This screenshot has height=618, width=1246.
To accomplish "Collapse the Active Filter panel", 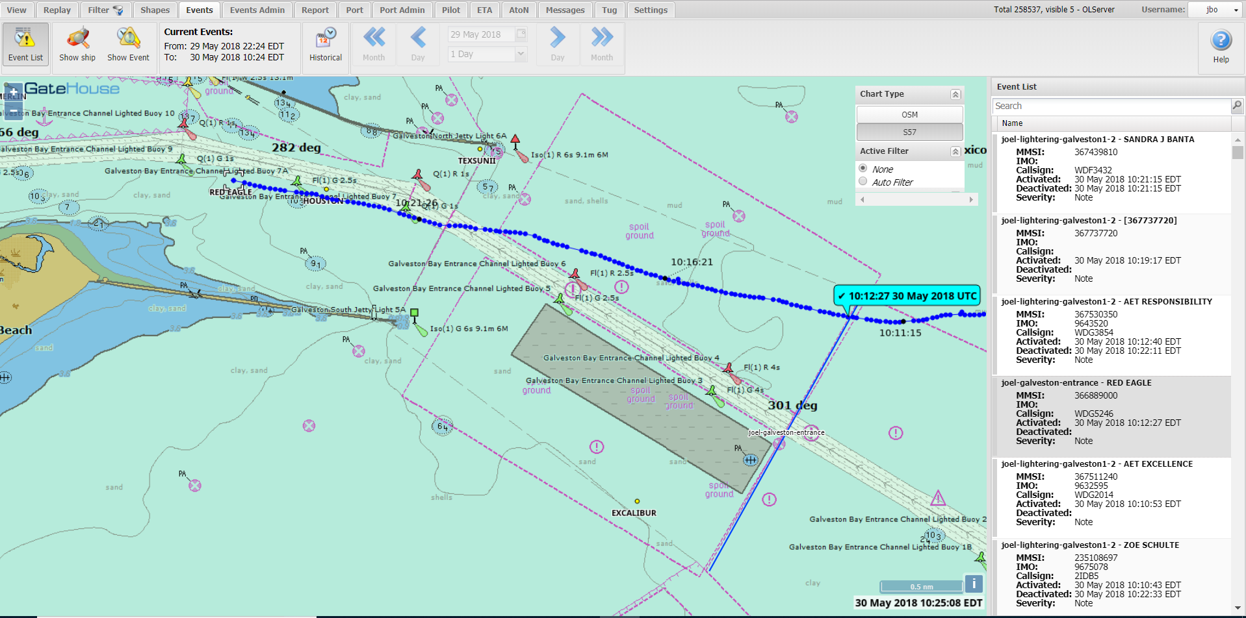I will click(x=955, y=151).
